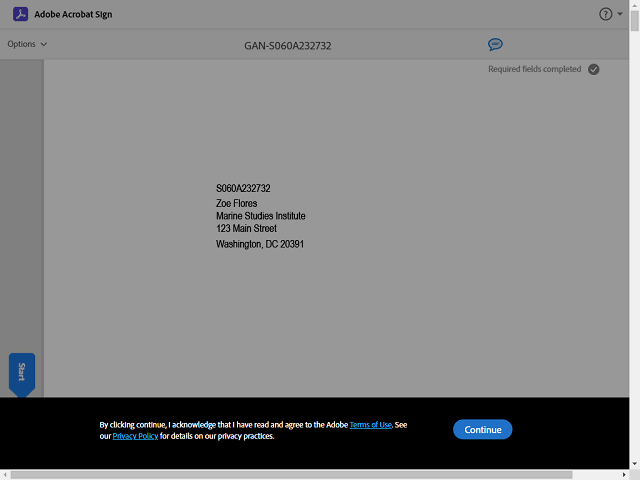Click the document title GAN-S060A232732
Image resolution: width=640 pixels, height=480 pixels.
(x=288, y=46)
